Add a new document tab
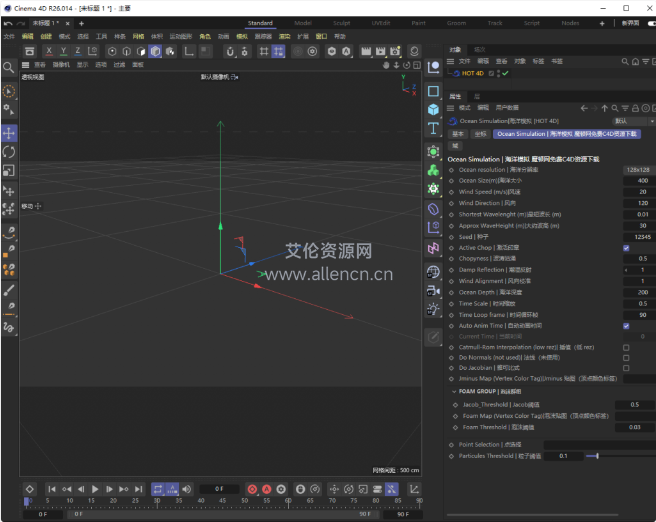Image resolution: width=656 pixels, height=522 pixels. (82, 23)
